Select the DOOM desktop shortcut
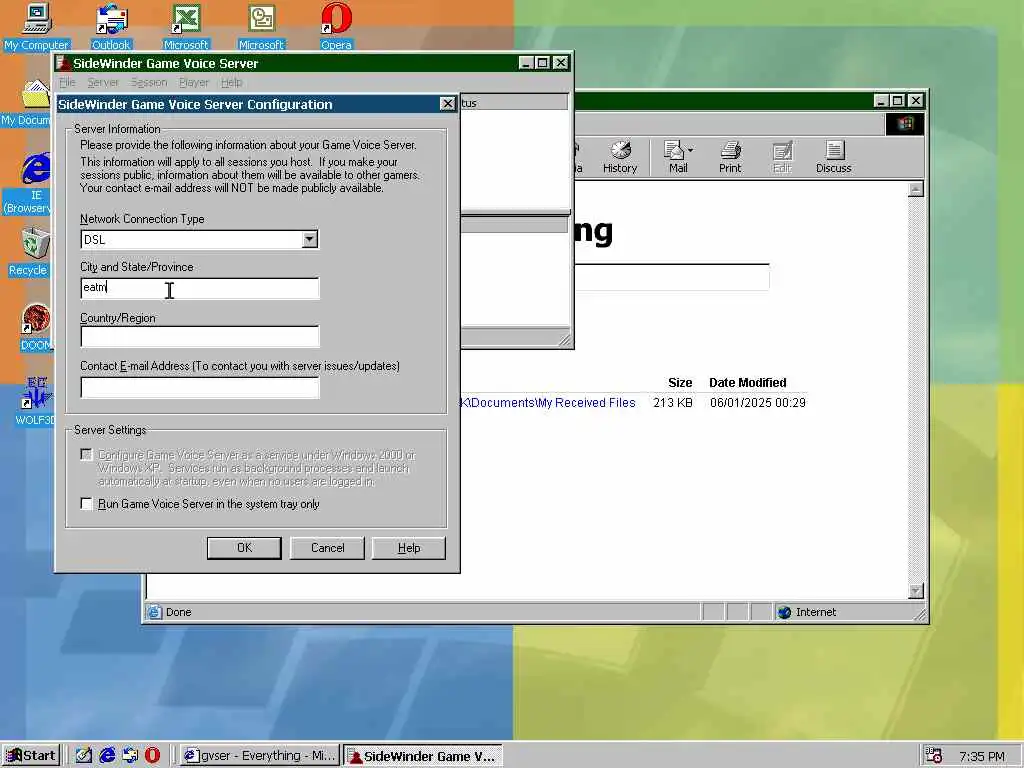 36,319
